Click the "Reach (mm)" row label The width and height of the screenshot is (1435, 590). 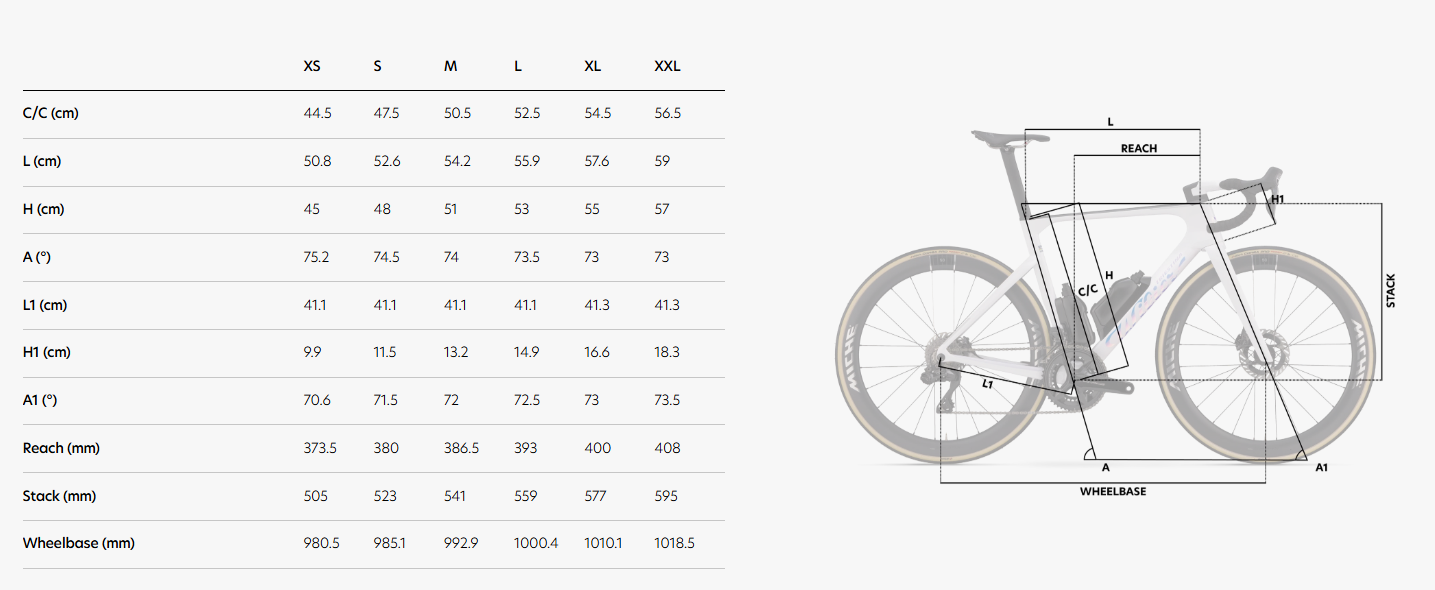click(x=61, y=448)
